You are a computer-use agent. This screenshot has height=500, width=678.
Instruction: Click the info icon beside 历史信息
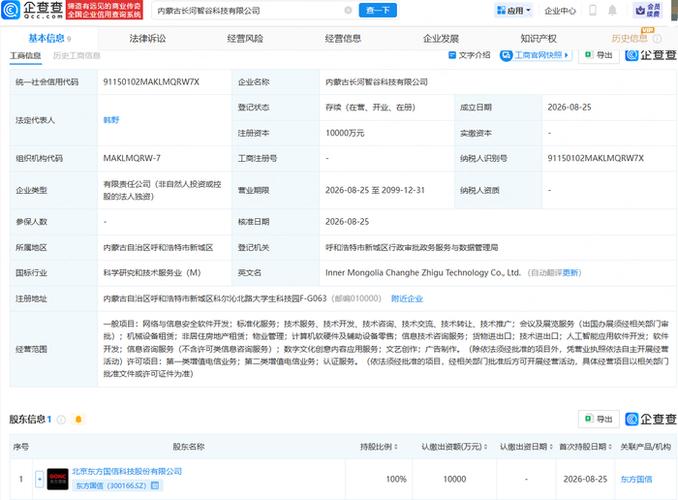(x=657, y=39)
